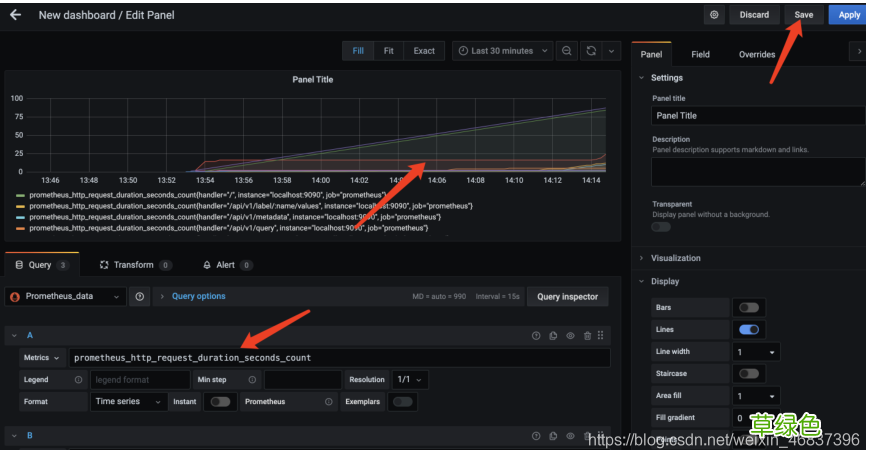
Task: Click the zoom out time range icon
Action: (x=566, y=51)
